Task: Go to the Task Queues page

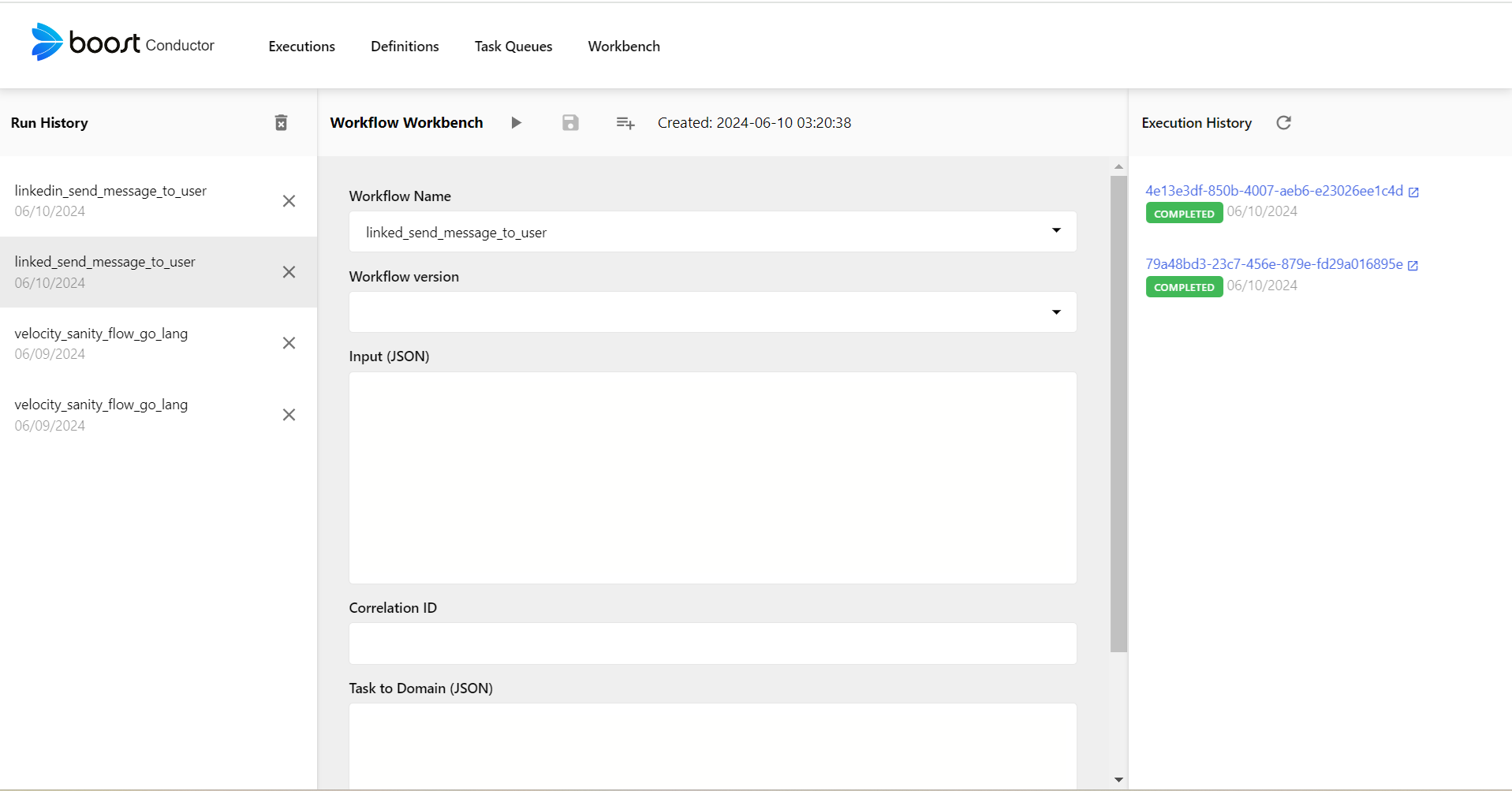Action: [x=513, y=47]
